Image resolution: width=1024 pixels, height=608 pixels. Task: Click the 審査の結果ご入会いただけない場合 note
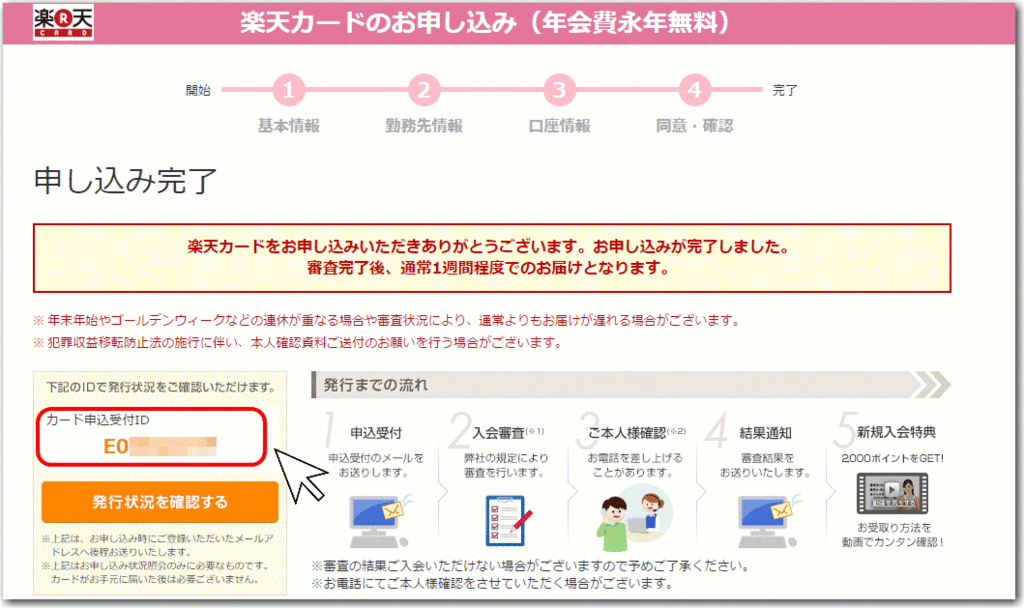530,566
